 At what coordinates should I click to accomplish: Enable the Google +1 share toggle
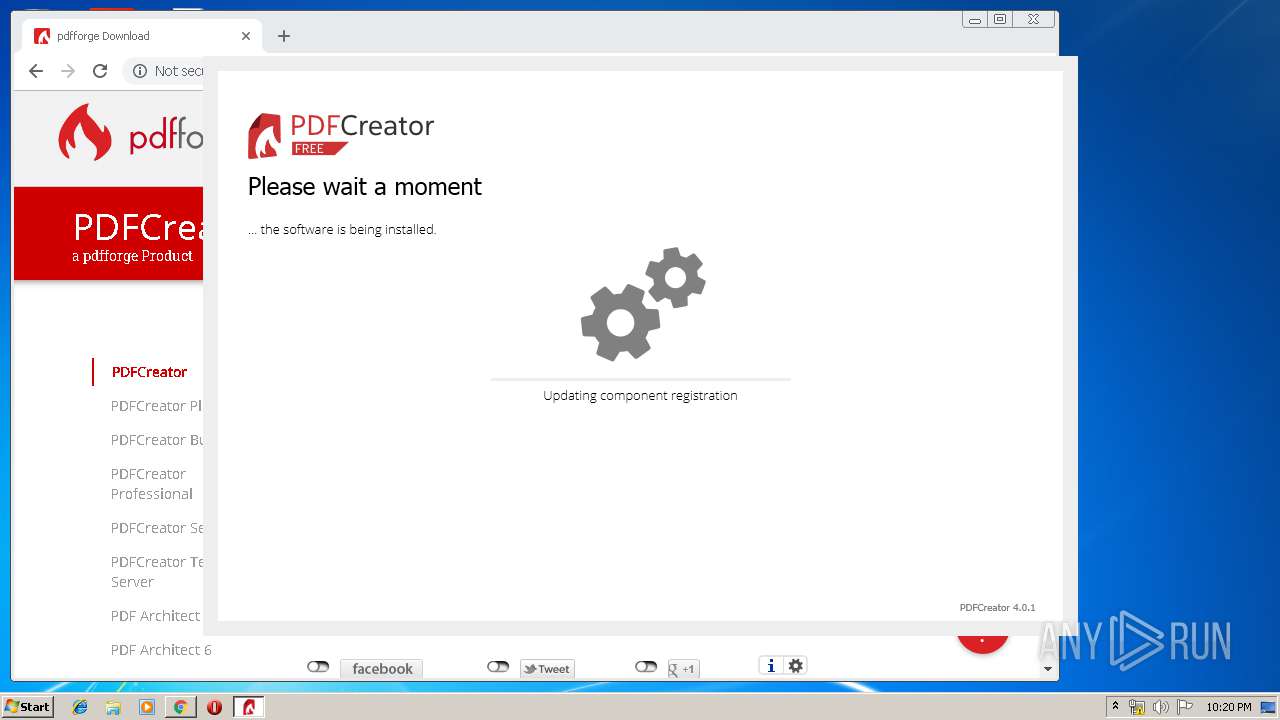646,667
